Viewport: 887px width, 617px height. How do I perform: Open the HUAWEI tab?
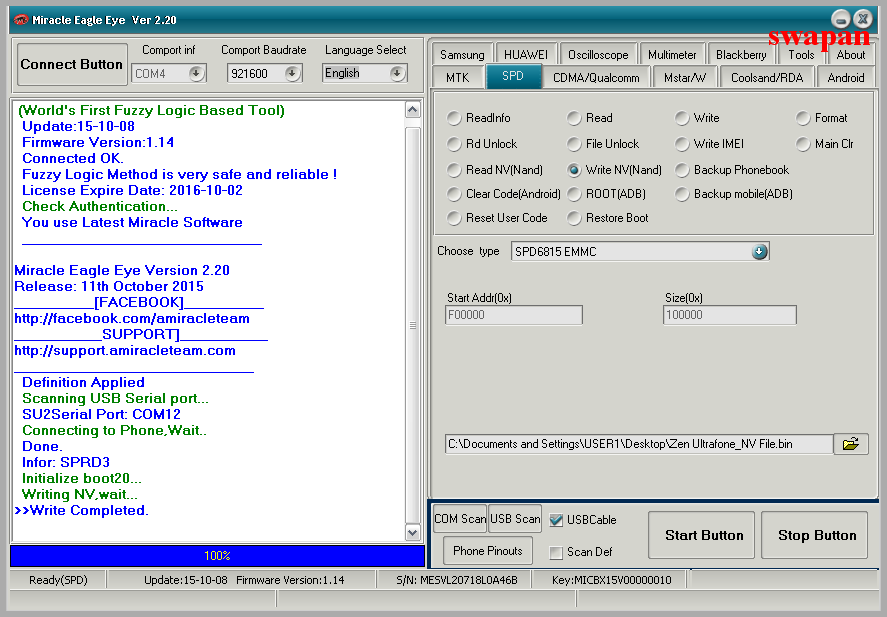(526, 55)
